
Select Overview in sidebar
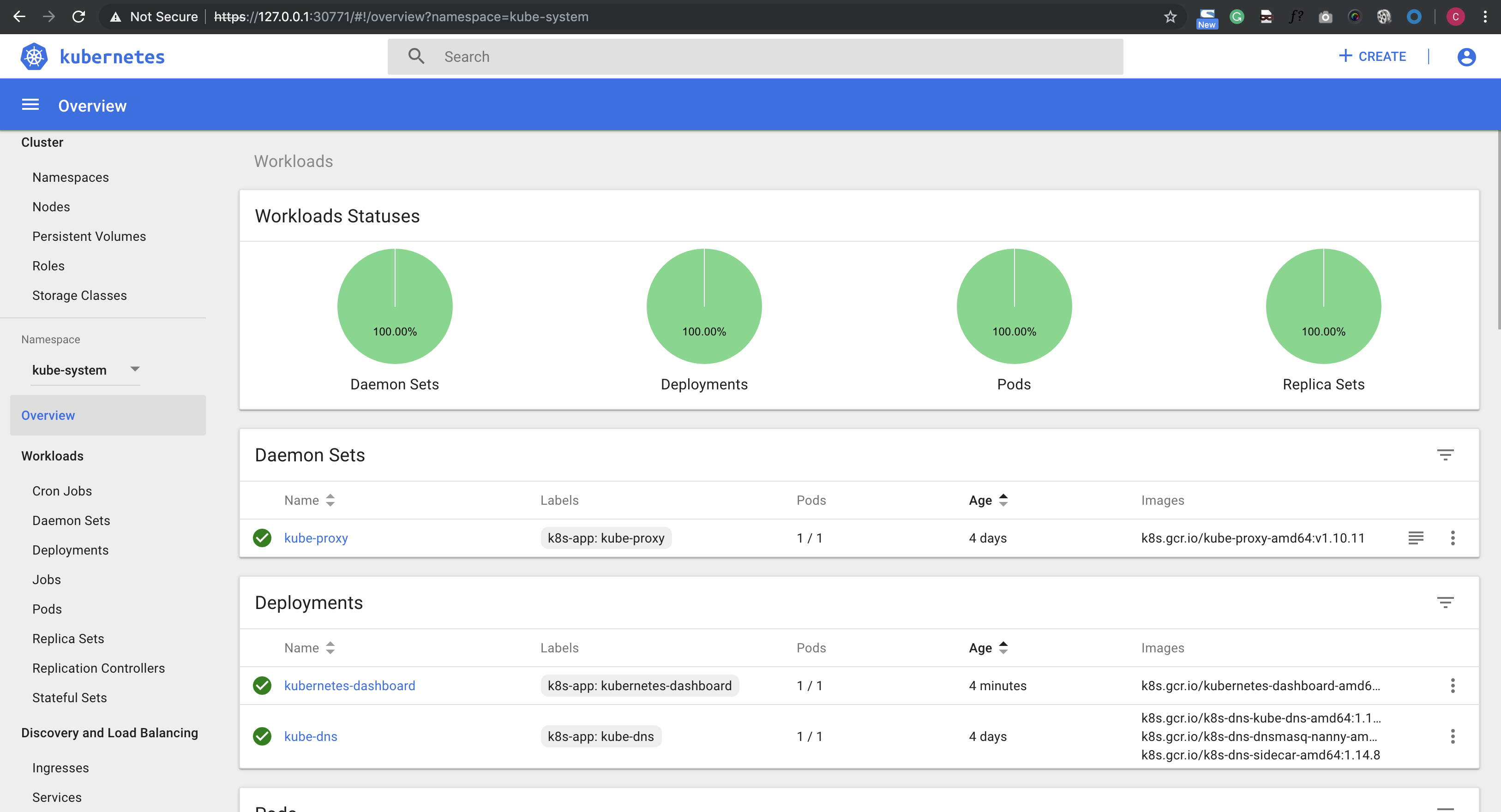pyautogui.click(x=108, y=415)
